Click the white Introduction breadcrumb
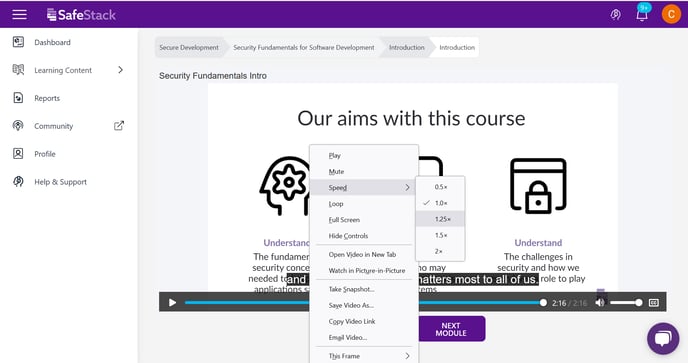The height and width of the screenshot is (363, 688). [x=457, y=47]
